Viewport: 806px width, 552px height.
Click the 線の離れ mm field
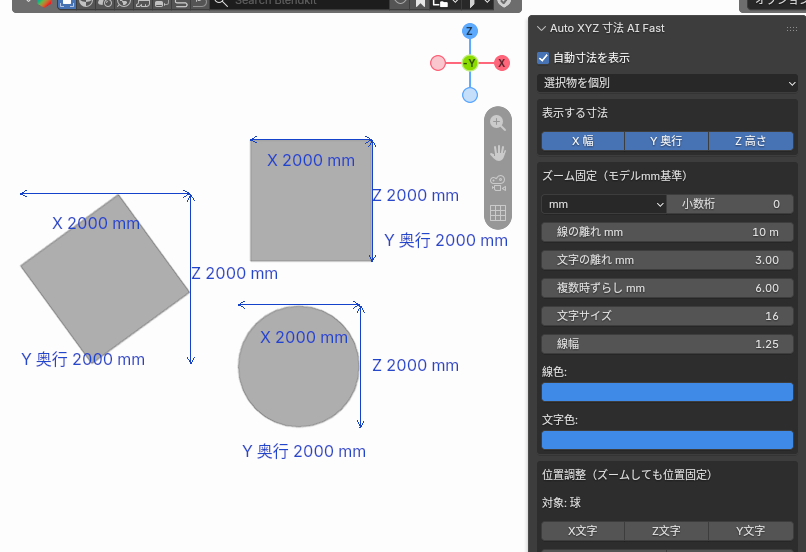[x=667, y=232]
